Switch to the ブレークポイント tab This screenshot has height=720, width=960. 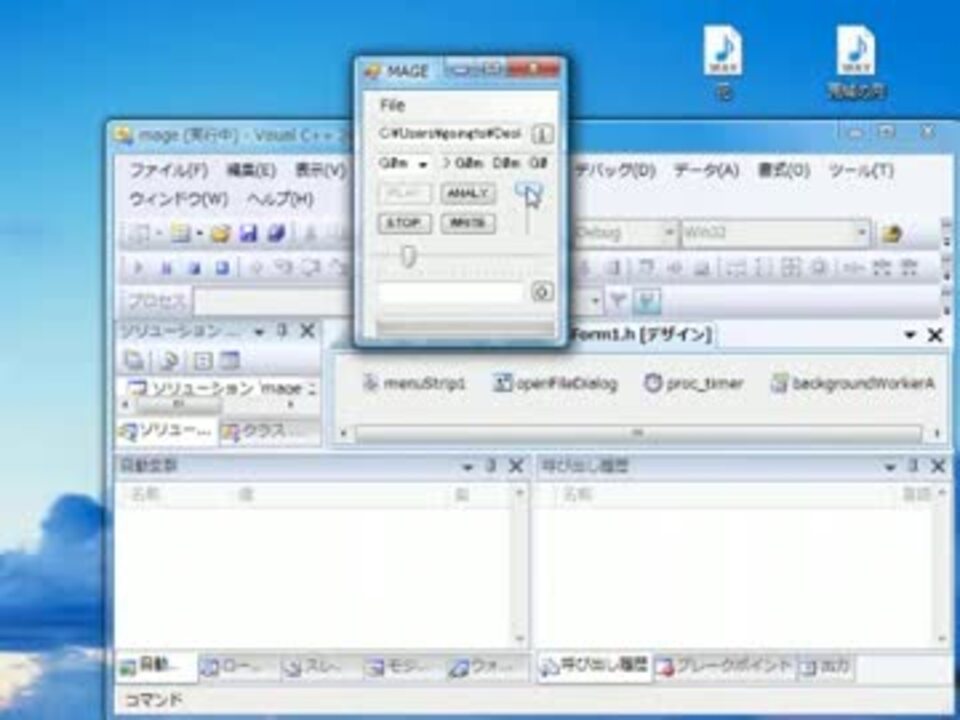(x=725, y=666)
